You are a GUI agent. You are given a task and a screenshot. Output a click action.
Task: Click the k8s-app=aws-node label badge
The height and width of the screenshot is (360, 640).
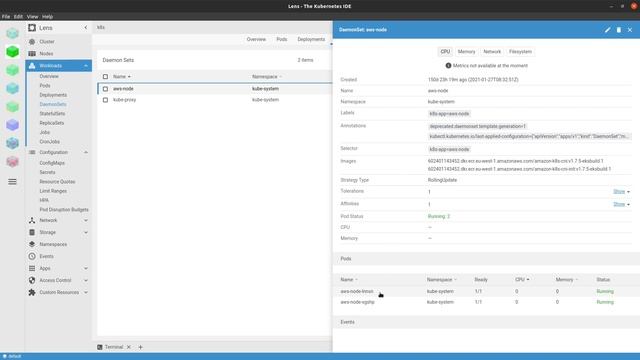449,114
